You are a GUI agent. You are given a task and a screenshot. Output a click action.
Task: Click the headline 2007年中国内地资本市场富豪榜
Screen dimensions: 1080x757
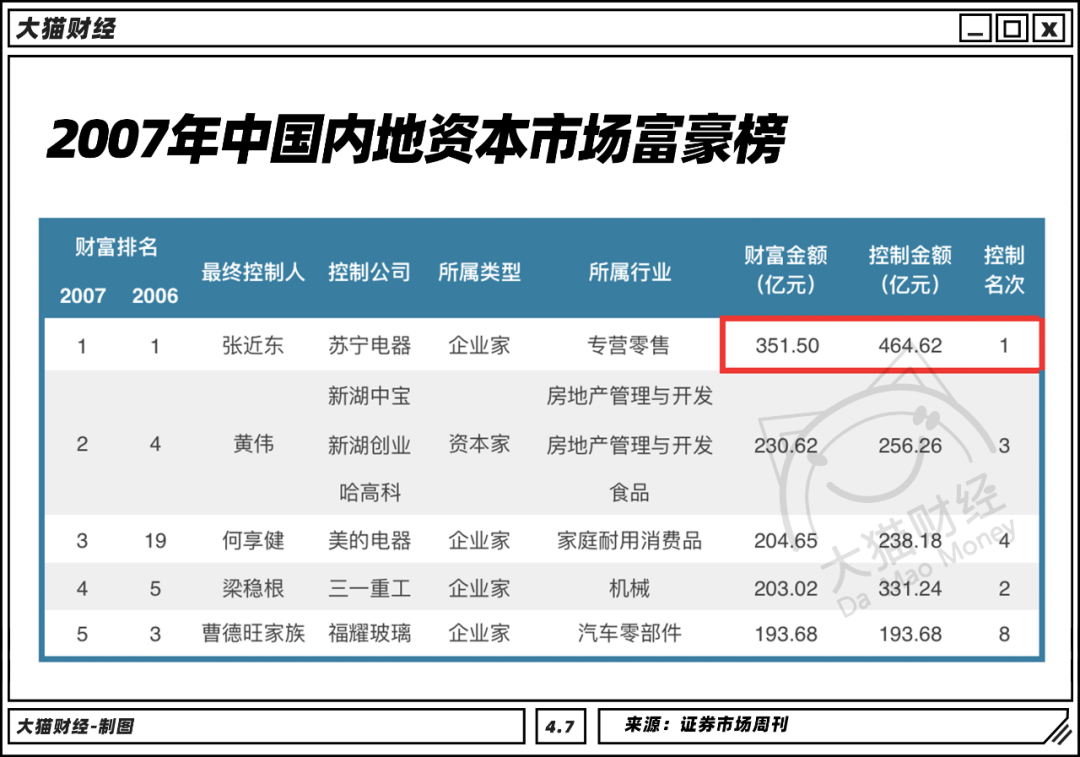click(x=417, y=140)
